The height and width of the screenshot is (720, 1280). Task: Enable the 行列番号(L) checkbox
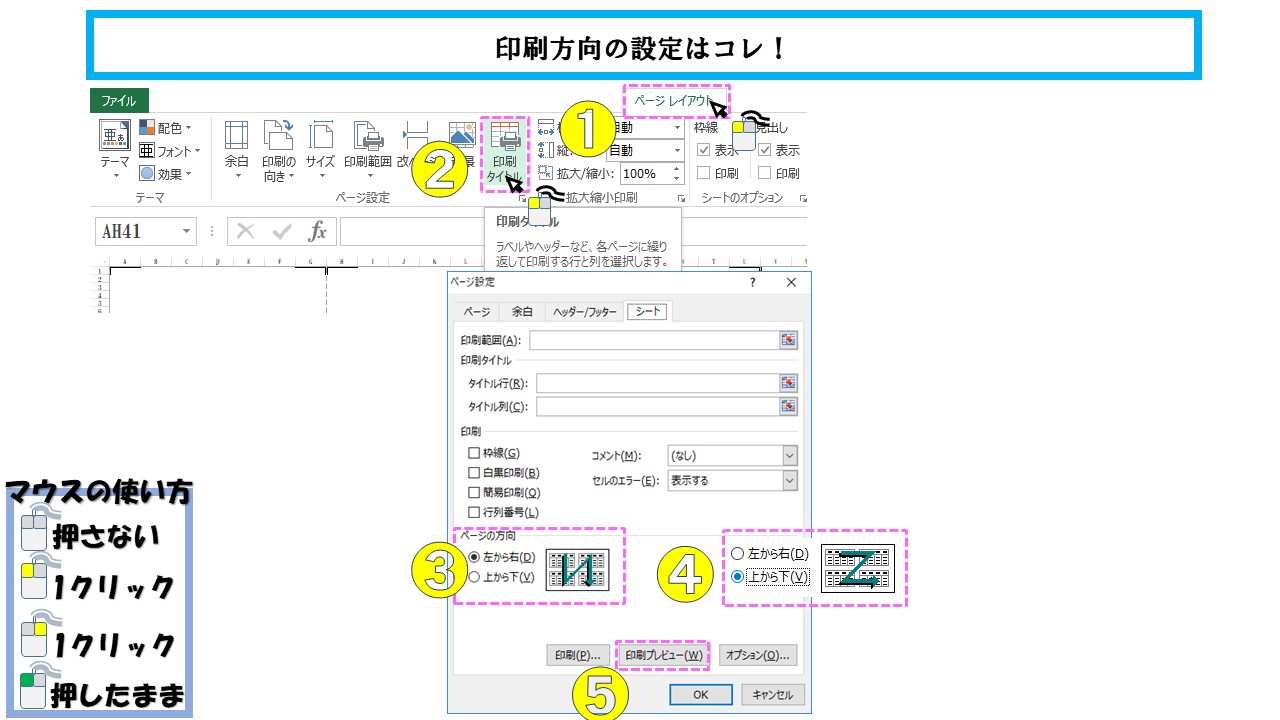pos(474,512)
